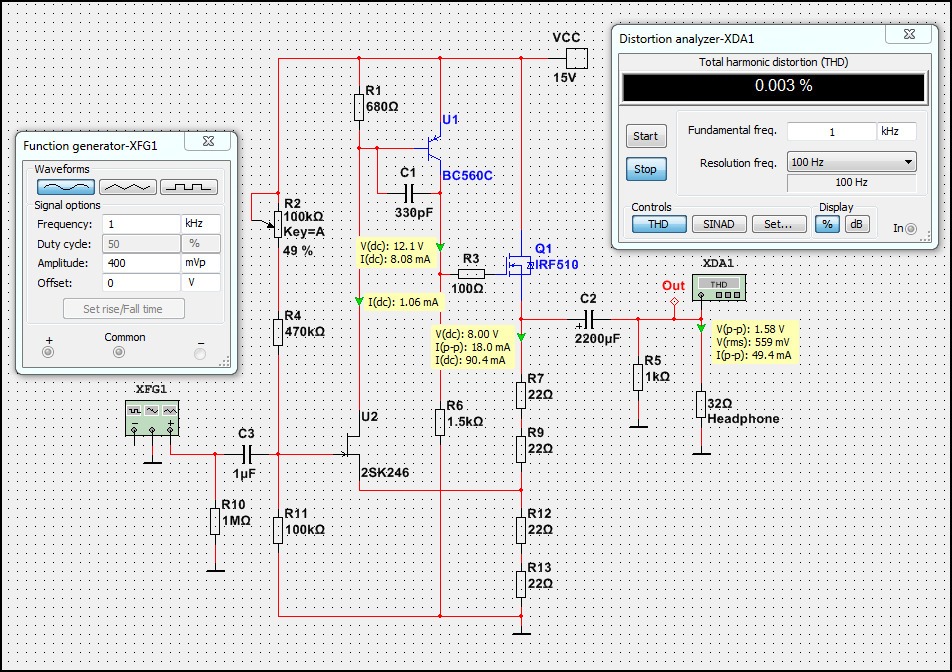
Task: Click the XDA1 distortion analyzer instrument
Action: [x=719, y=288]
